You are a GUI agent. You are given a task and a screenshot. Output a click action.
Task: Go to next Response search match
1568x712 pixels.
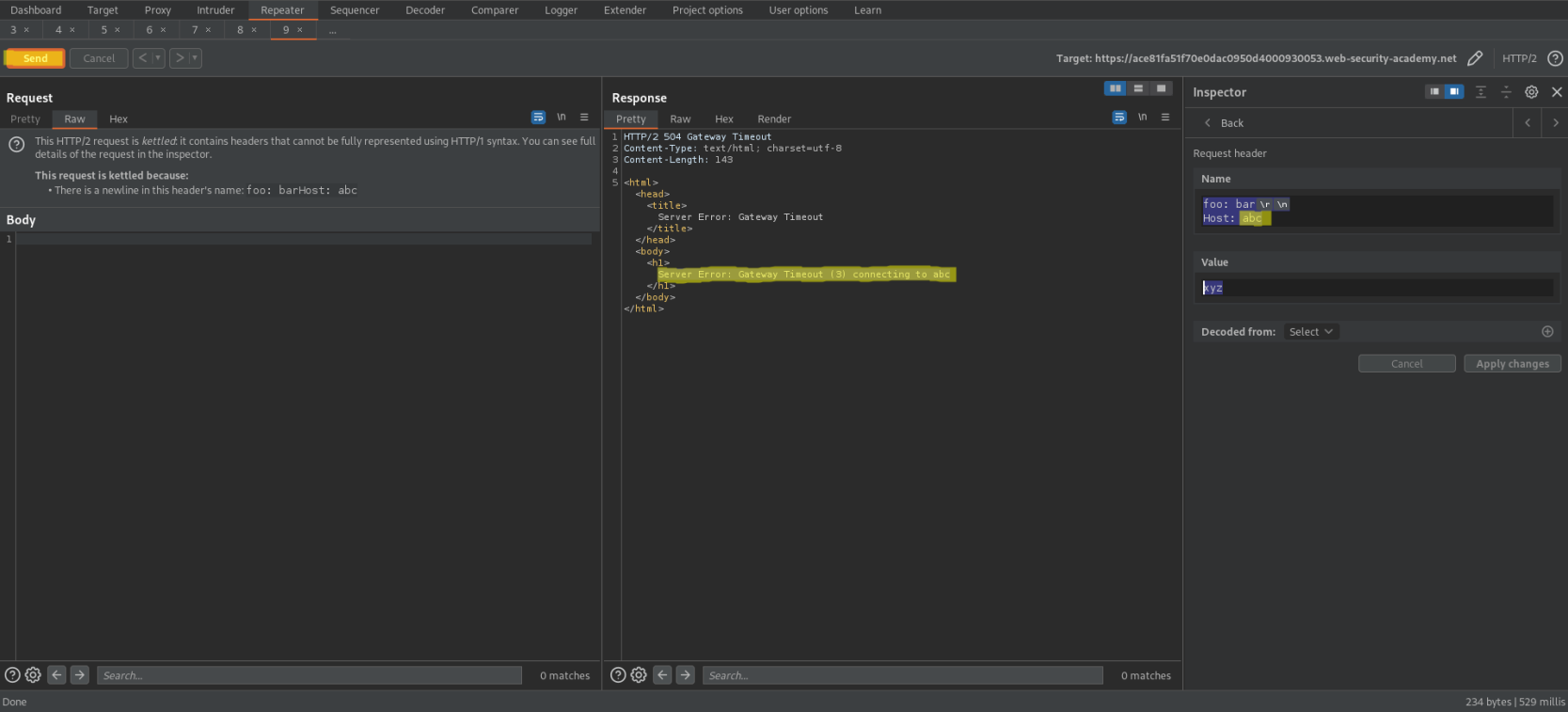click(686, 675)
